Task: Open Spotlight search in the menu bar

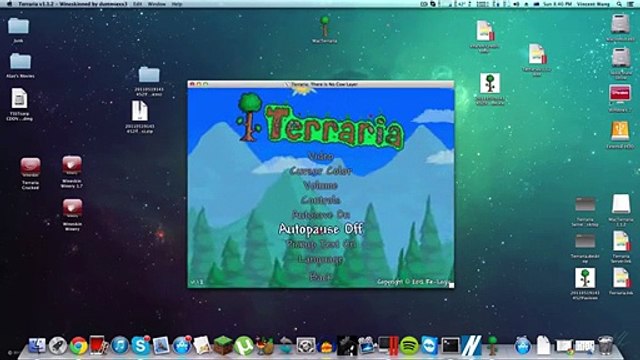Action: click(x=619, y=4)
